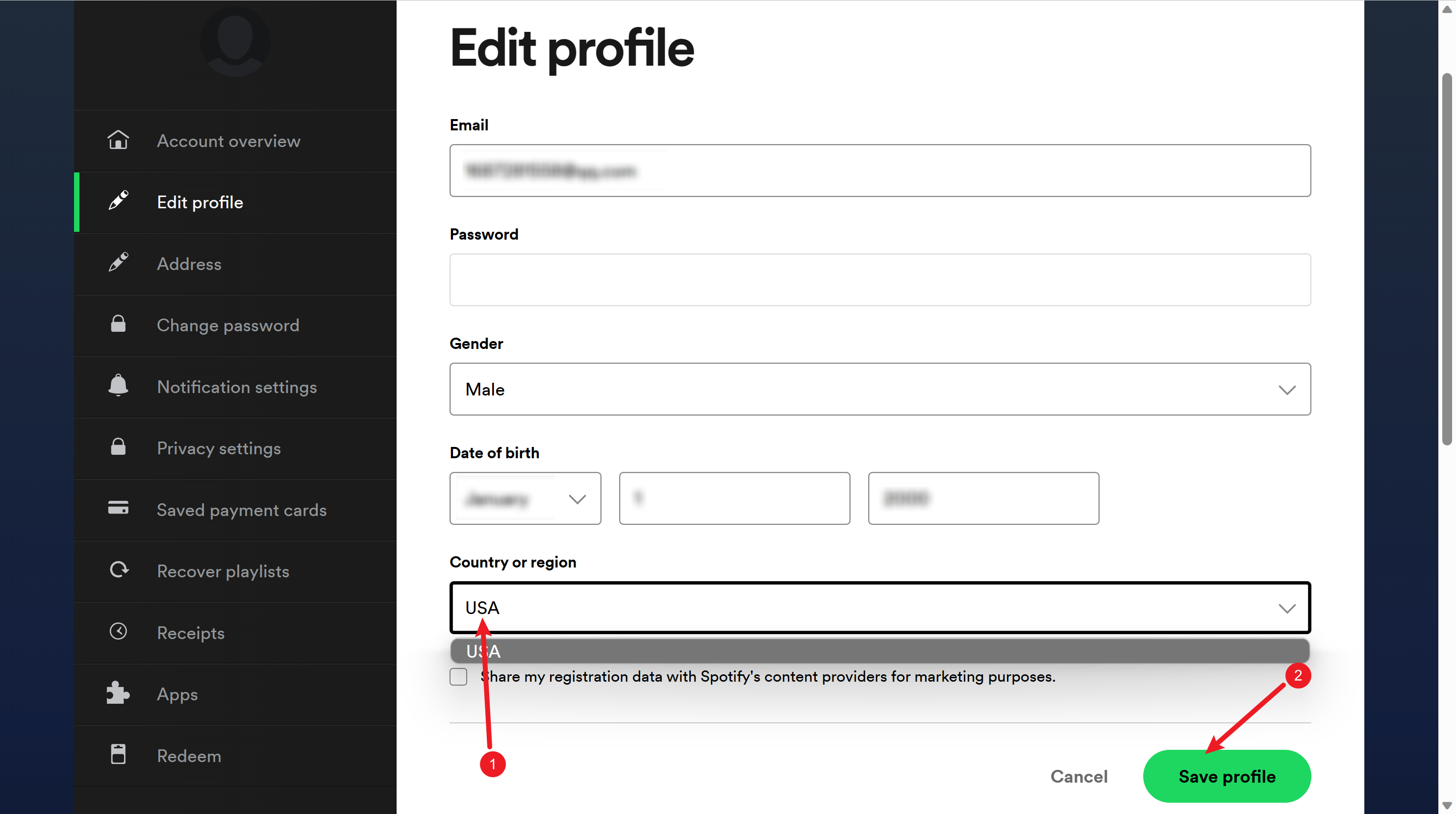Image resolution: width=1456 pixels, height=814 pixels.
Task: Click the pencil icon next to Address
Action: pos(118,263)
